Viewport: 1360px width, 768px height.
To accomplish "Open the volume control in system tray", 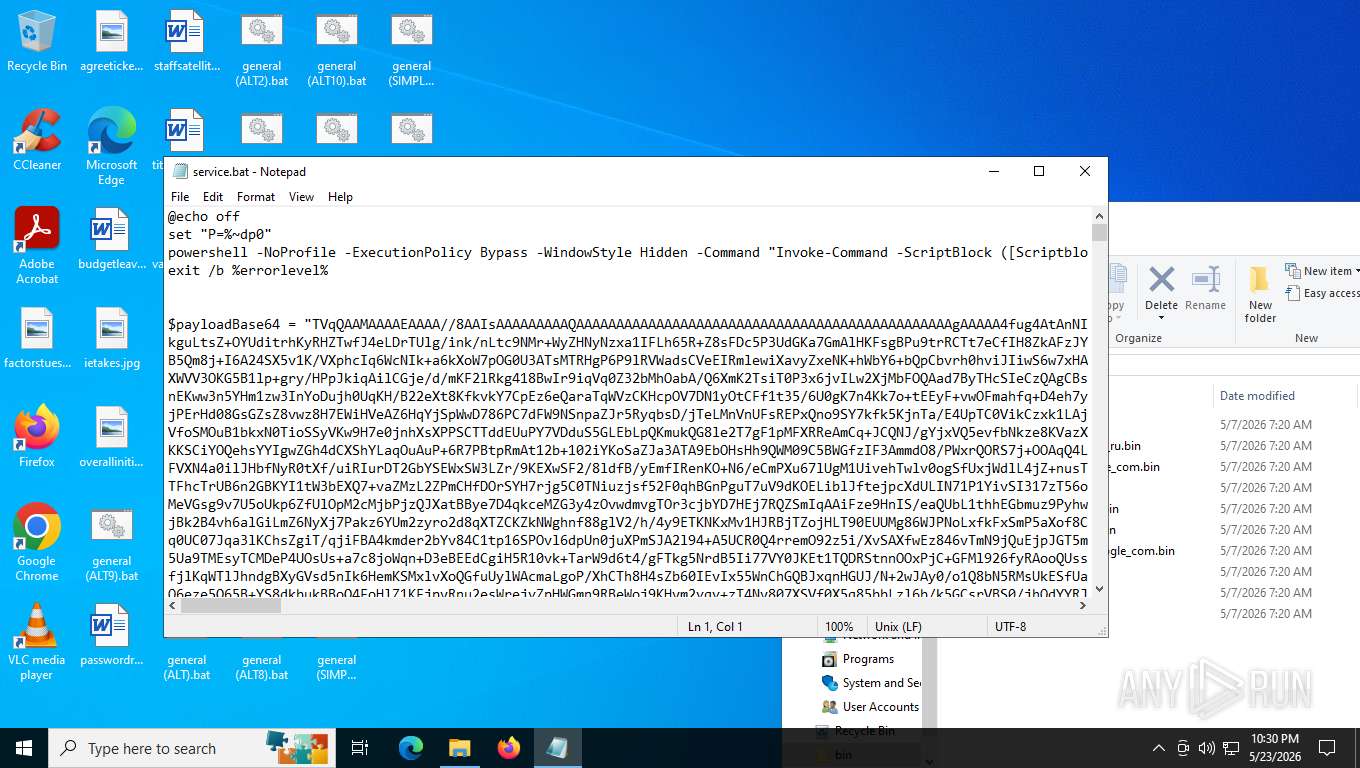I will tap(1207, 748).
